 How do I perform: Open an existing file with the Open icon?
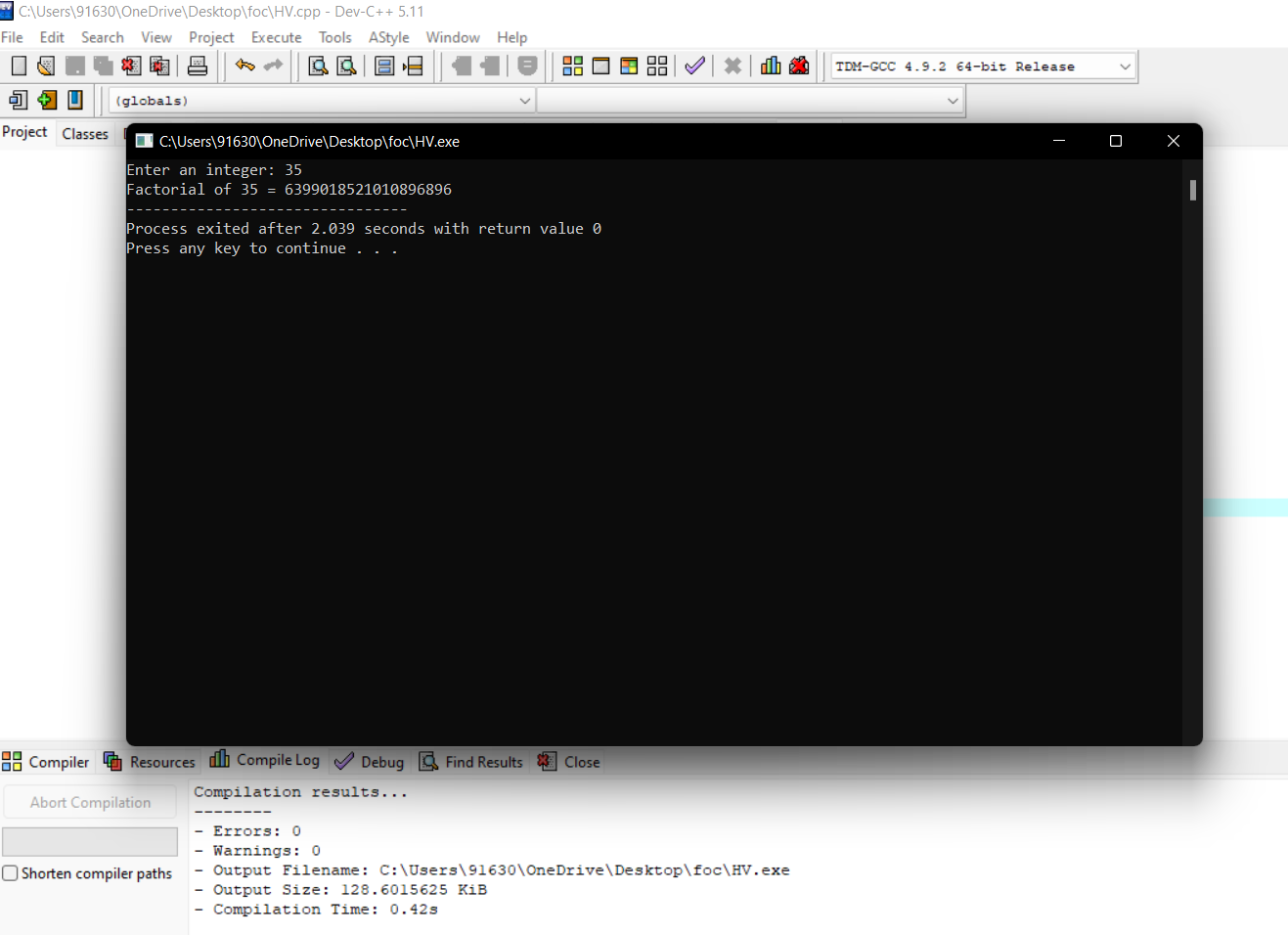tap(45, 66)
